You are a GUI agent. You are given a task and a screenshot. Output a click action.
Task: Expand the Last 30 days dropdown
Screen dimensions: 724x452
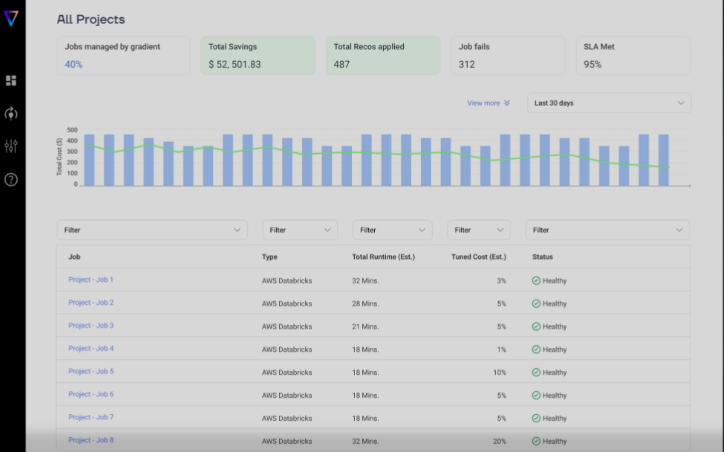point(608,103)
